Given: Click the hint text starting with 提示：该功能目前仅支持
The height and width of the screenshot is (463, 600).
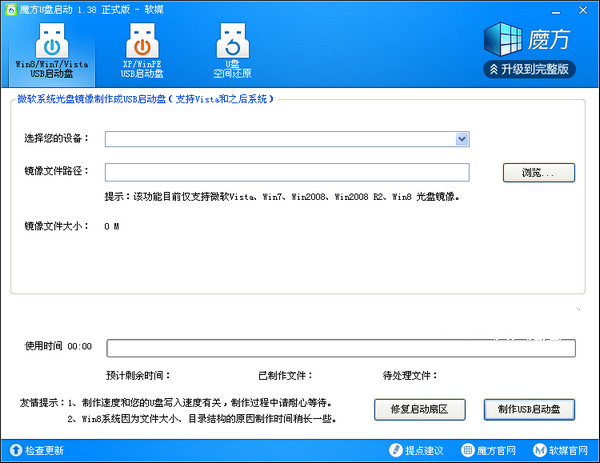Looking at the screenshot, I should coord(282,197).
